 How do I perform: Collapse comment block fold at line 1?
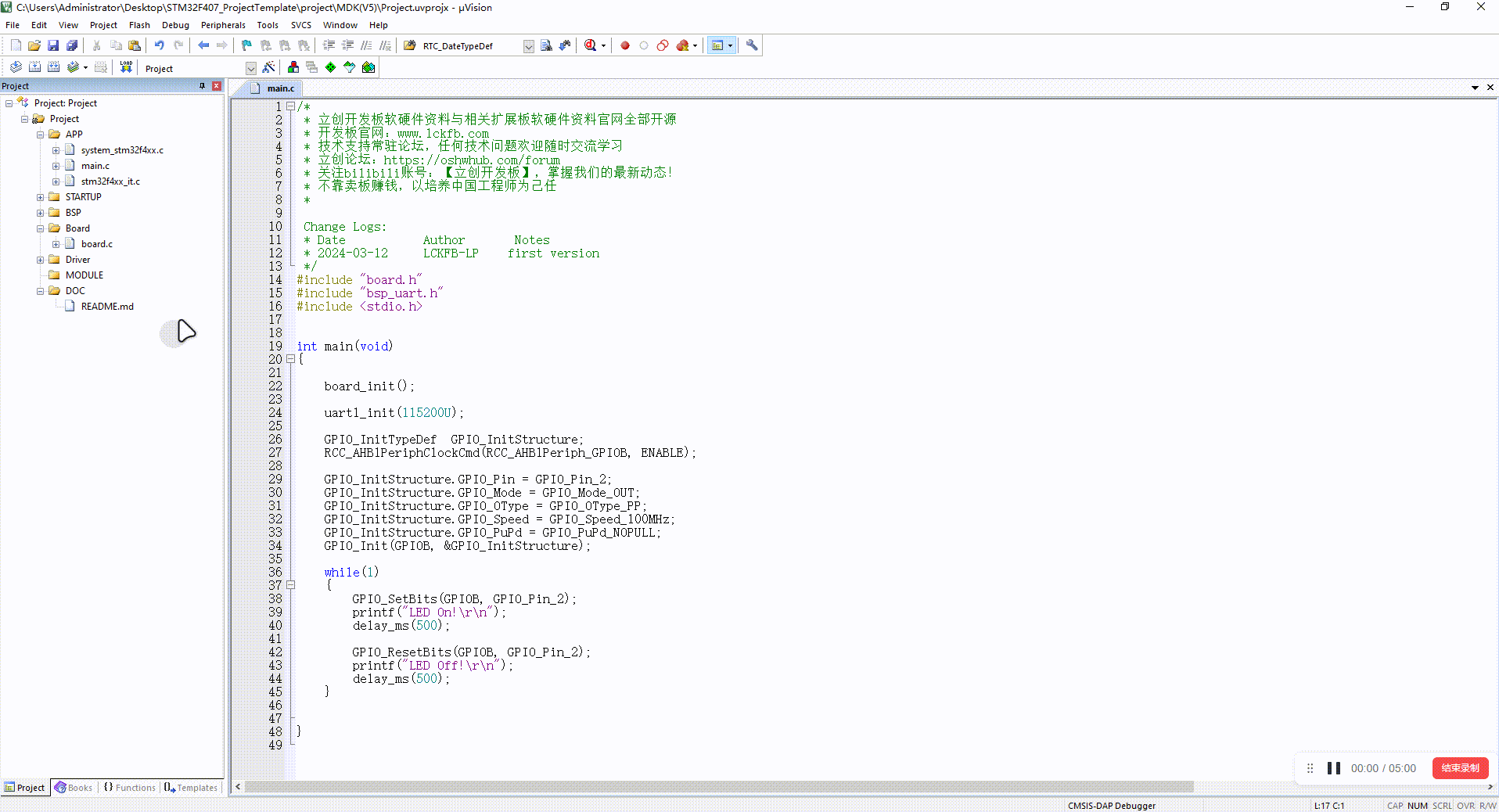pyautogui.click(x=290, y=106)
